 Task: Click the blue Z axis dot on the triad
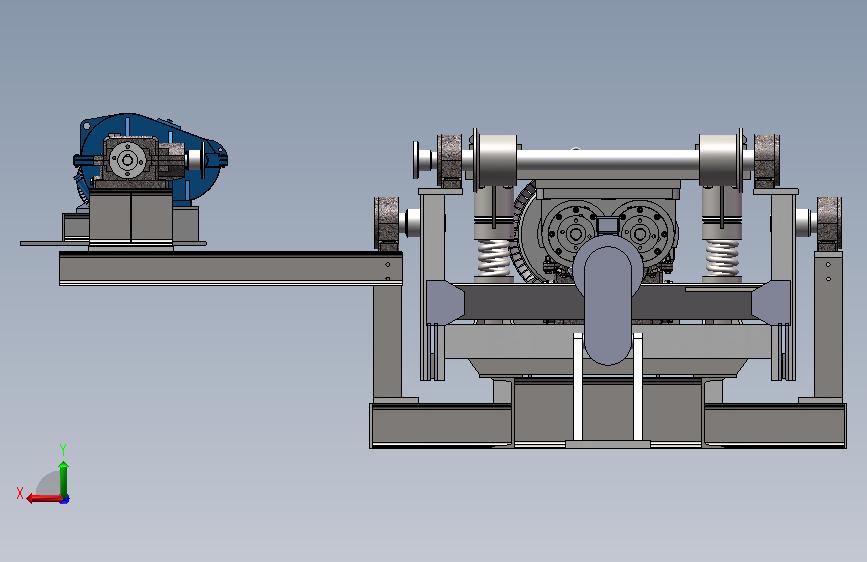tap(65, 499)
